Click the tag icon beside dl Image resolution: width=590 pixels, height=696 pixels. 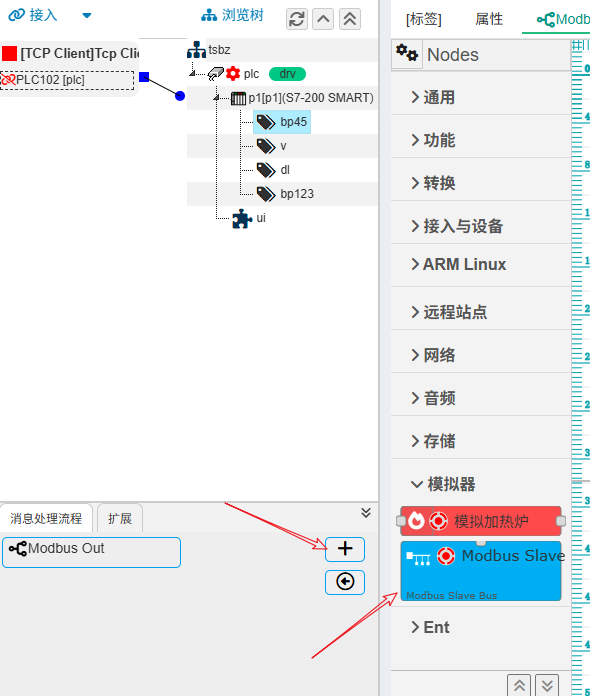pos(266,170)
